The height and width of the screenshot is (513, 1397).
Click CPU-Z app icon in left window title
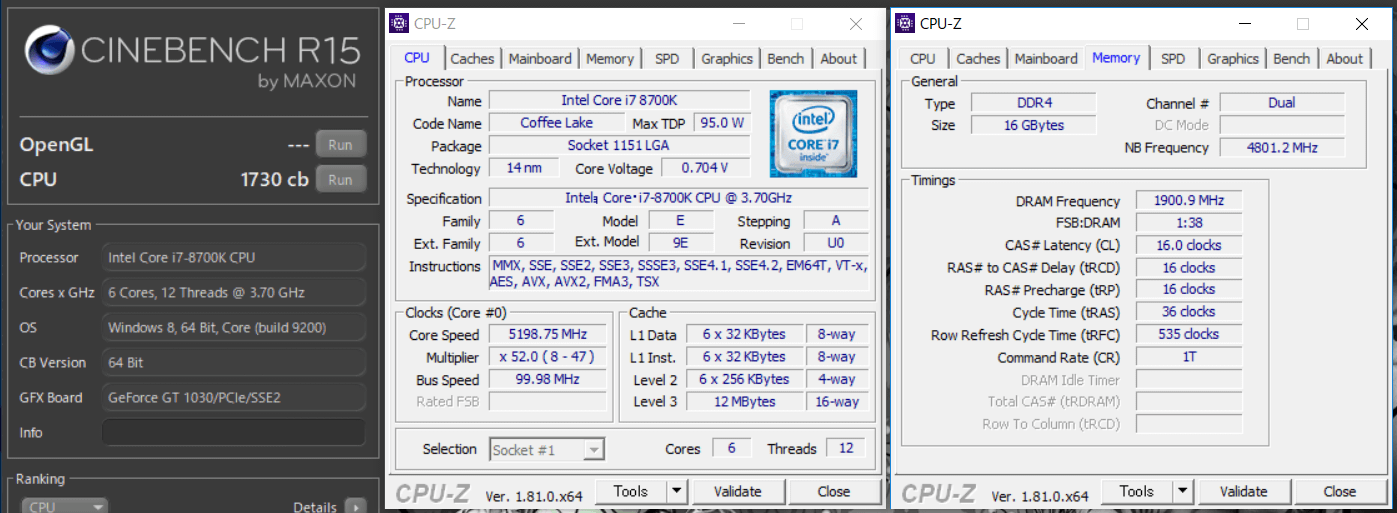pos(399,23)
